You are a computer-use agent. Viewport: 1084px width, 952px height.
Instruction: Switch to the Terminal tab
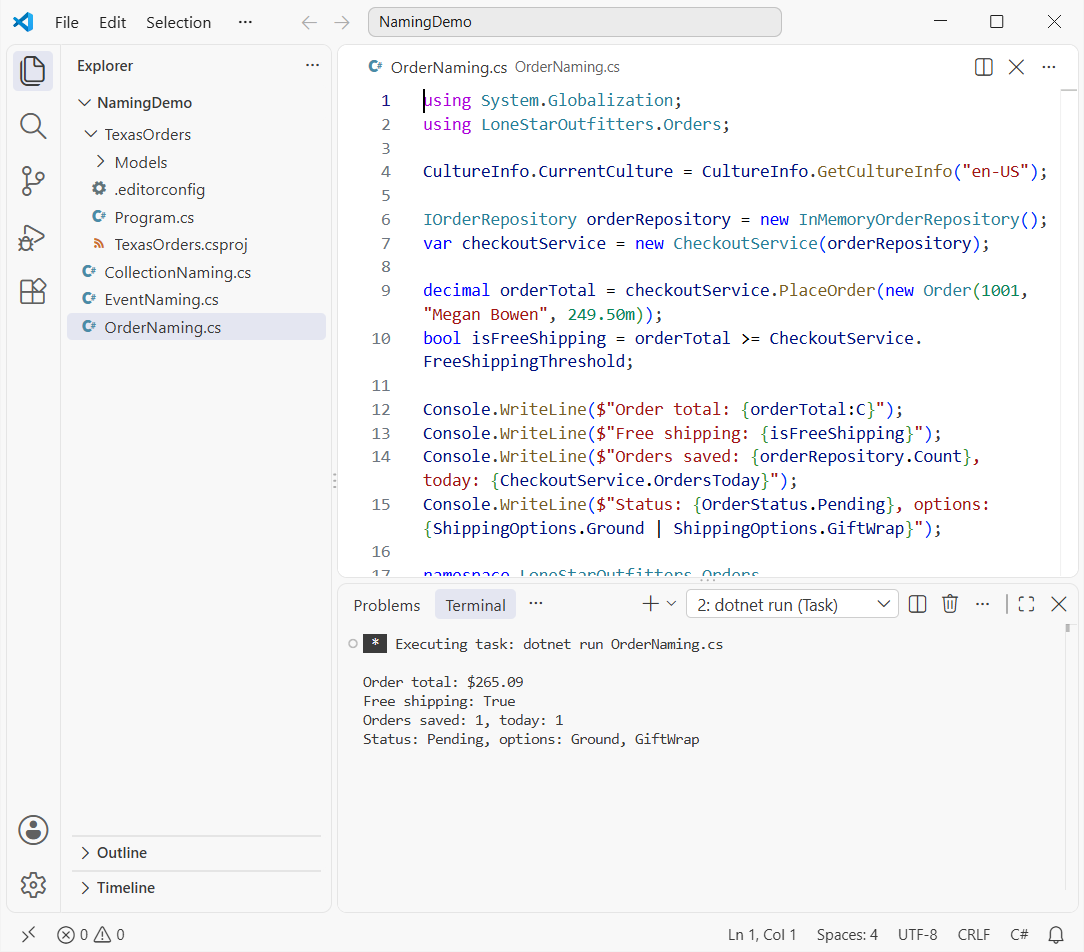[475, 605]
